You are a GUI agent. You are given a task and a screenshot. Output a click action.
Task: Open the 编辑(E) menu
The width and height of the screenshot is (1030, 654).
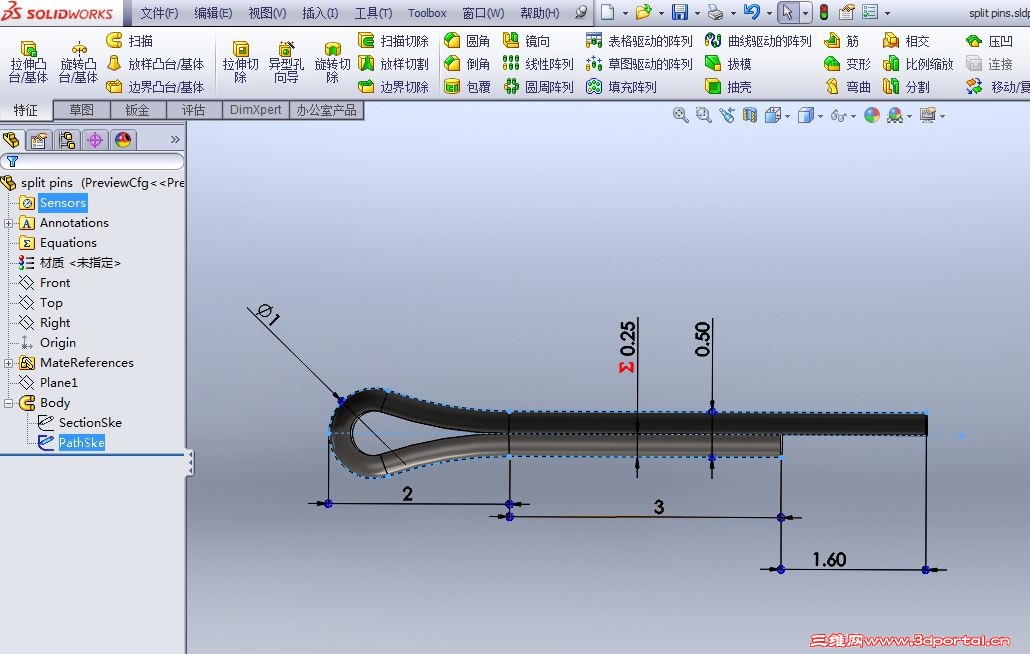[x=213, y=12]
